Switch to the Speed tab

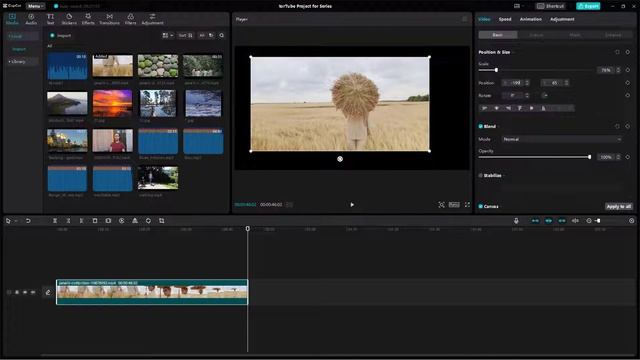click(x=505, y=19)
